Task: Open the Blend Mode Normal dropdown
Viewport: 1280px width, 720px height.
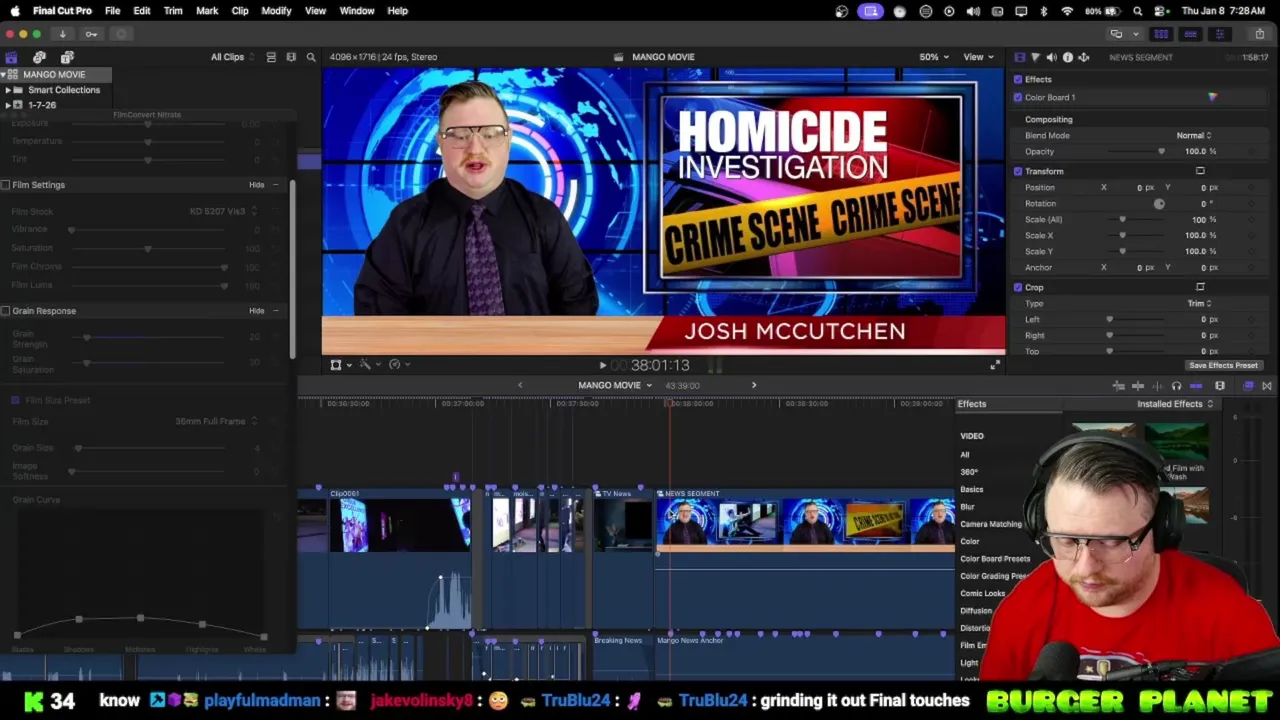Action: coord(1194,135)
